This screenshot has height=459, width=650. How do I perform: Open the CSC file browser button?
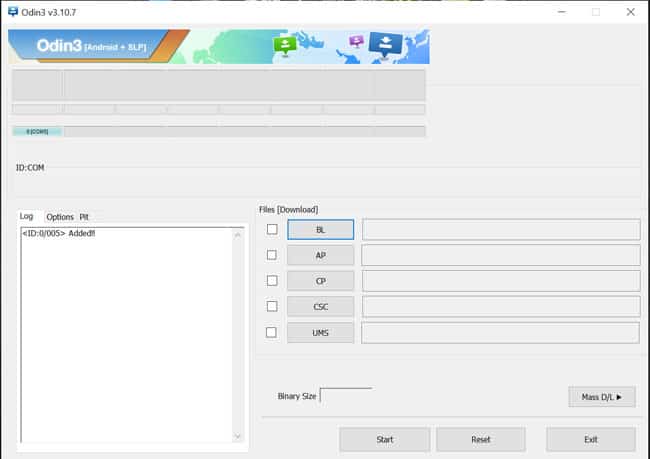coord(320,307)
